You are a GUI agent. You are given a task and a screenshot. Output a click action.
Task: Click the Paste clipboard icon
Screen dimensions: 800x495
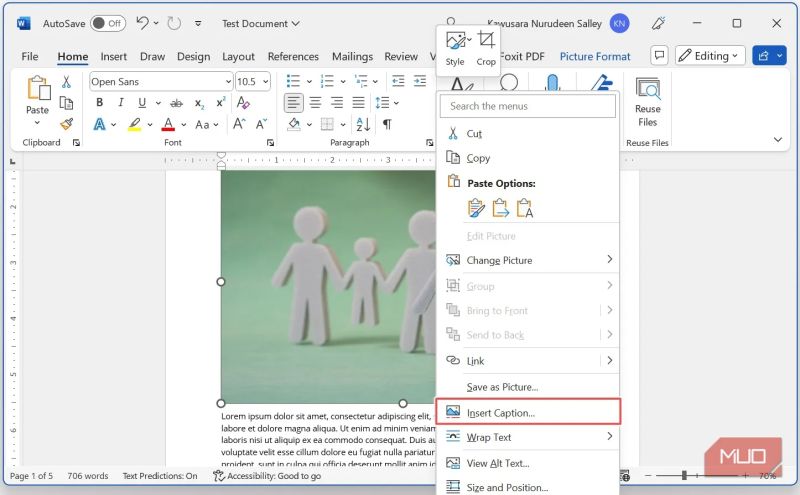(38, 88)
